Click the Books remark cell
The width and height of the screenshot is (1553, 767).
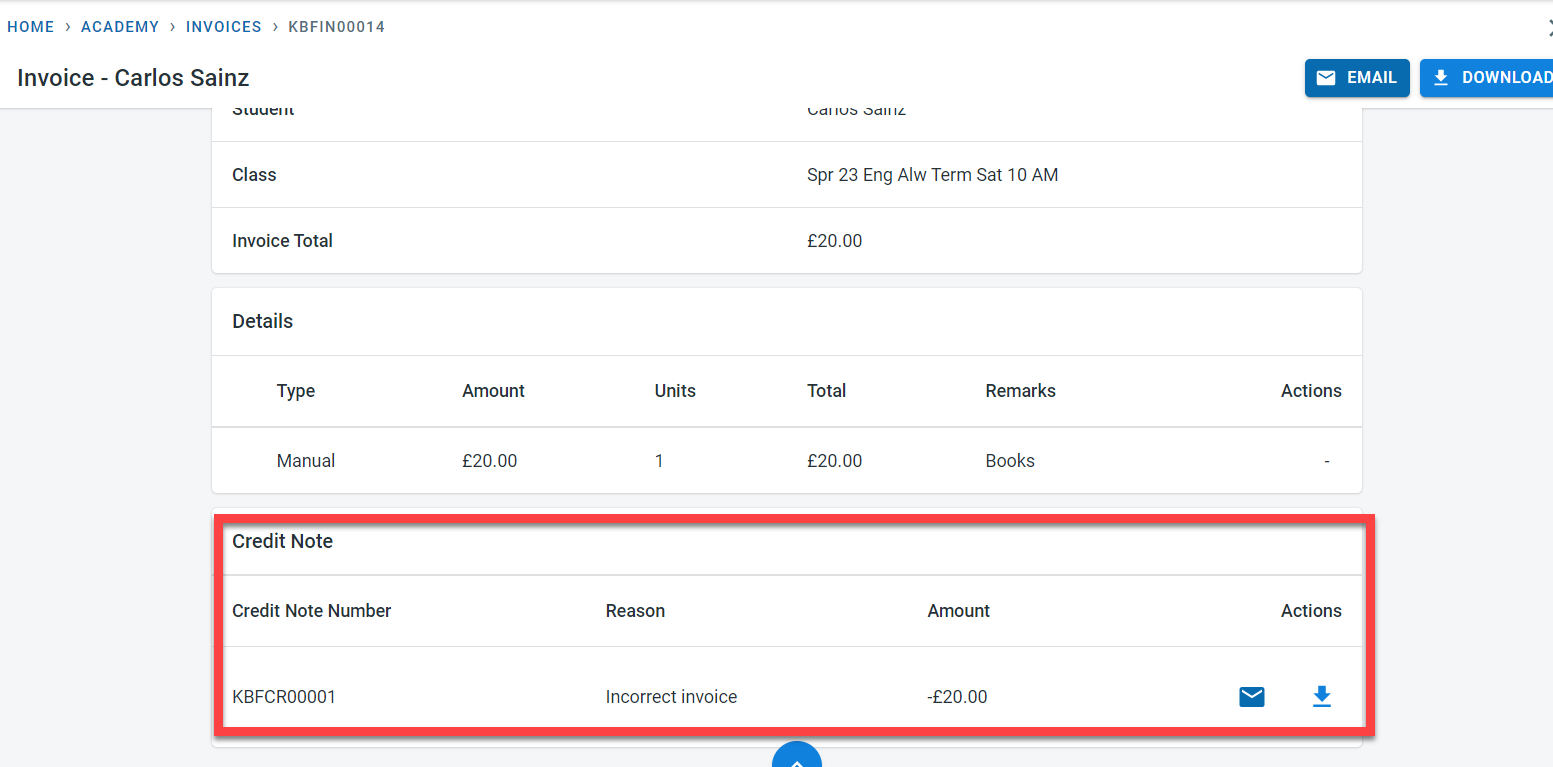[x=1010, y=461]
